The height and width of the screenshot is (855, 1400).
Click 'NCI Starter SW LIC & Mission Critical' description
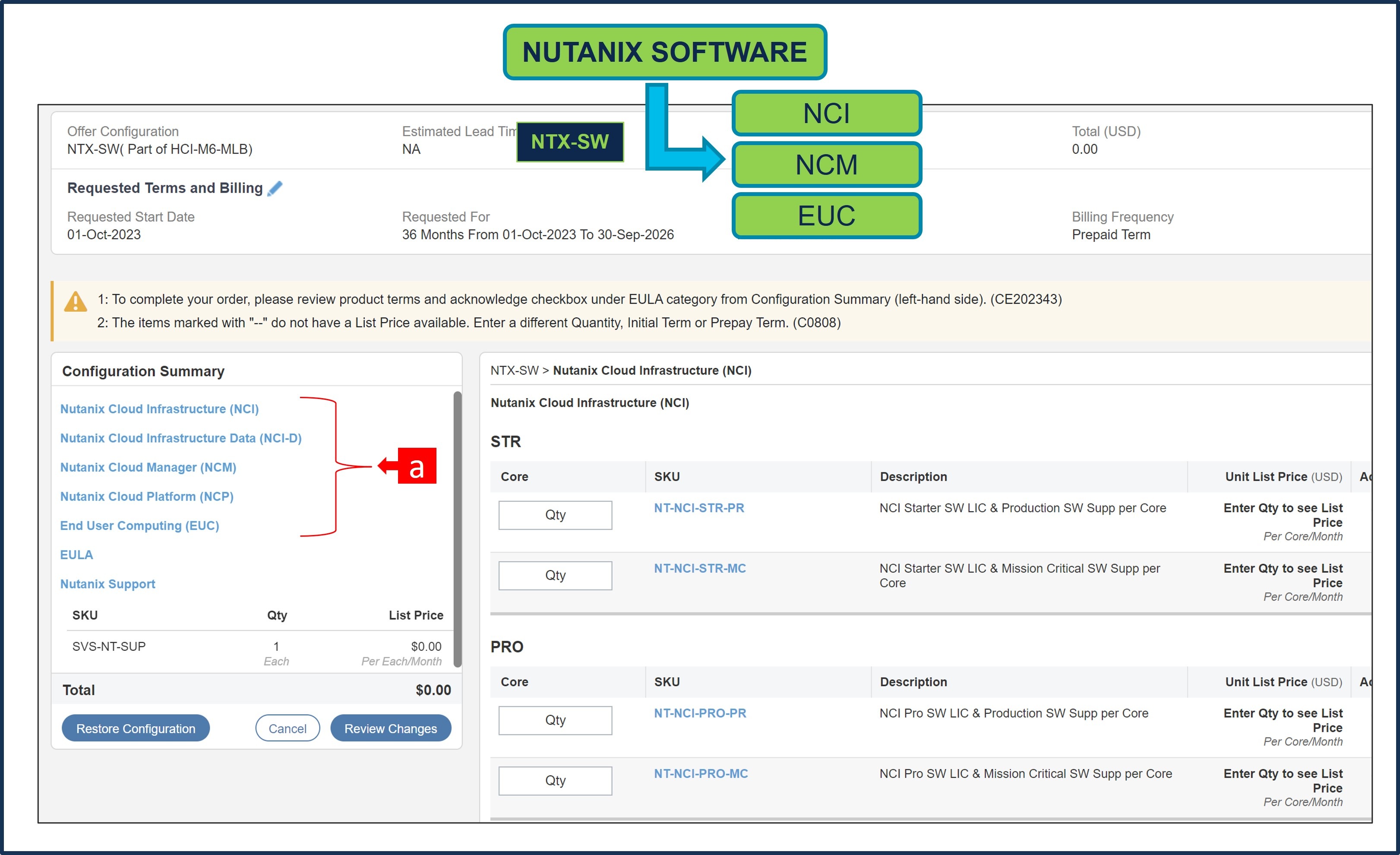[1019, 575]
